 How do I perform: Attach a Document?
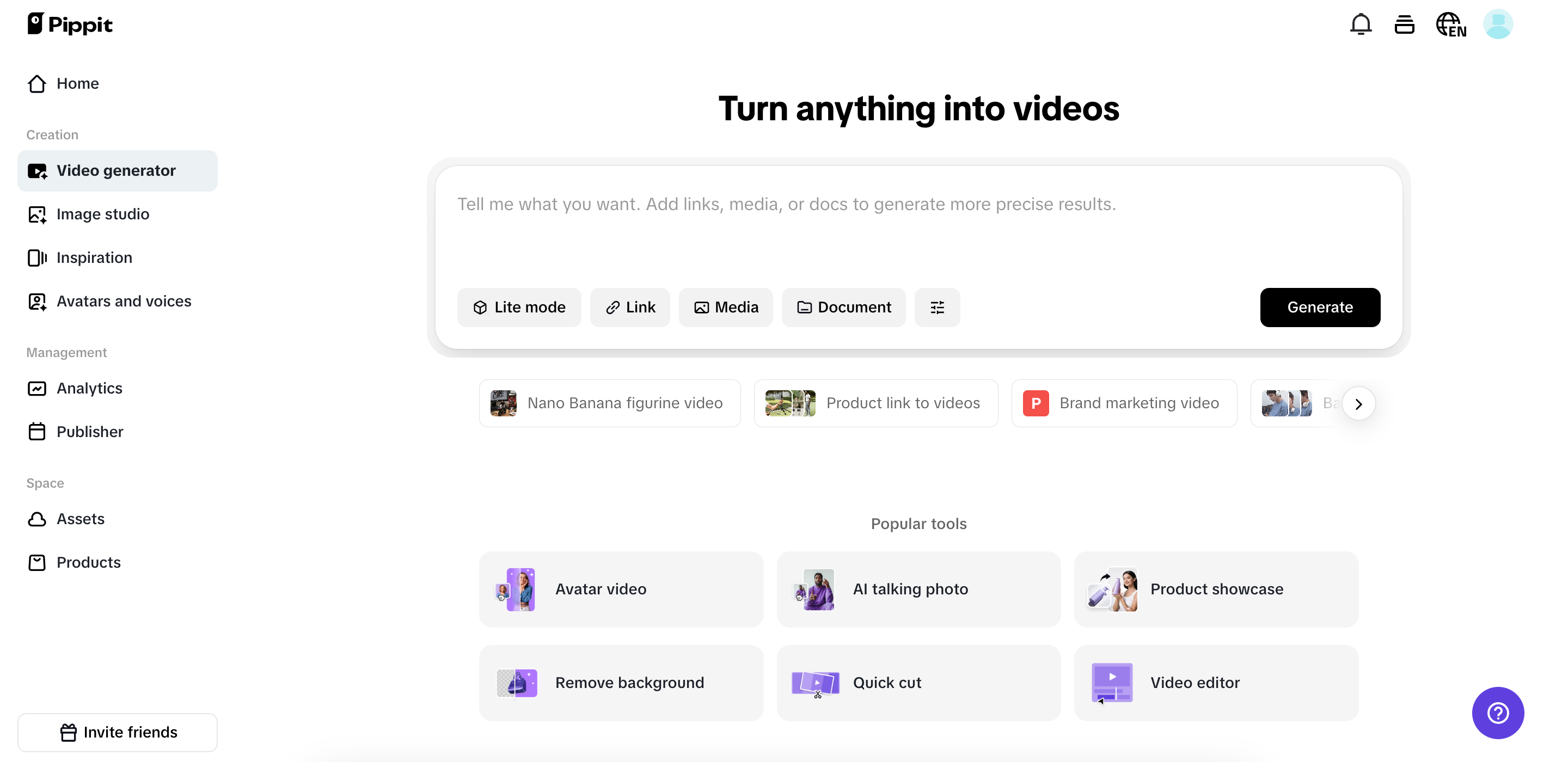[x=844, y=308]
